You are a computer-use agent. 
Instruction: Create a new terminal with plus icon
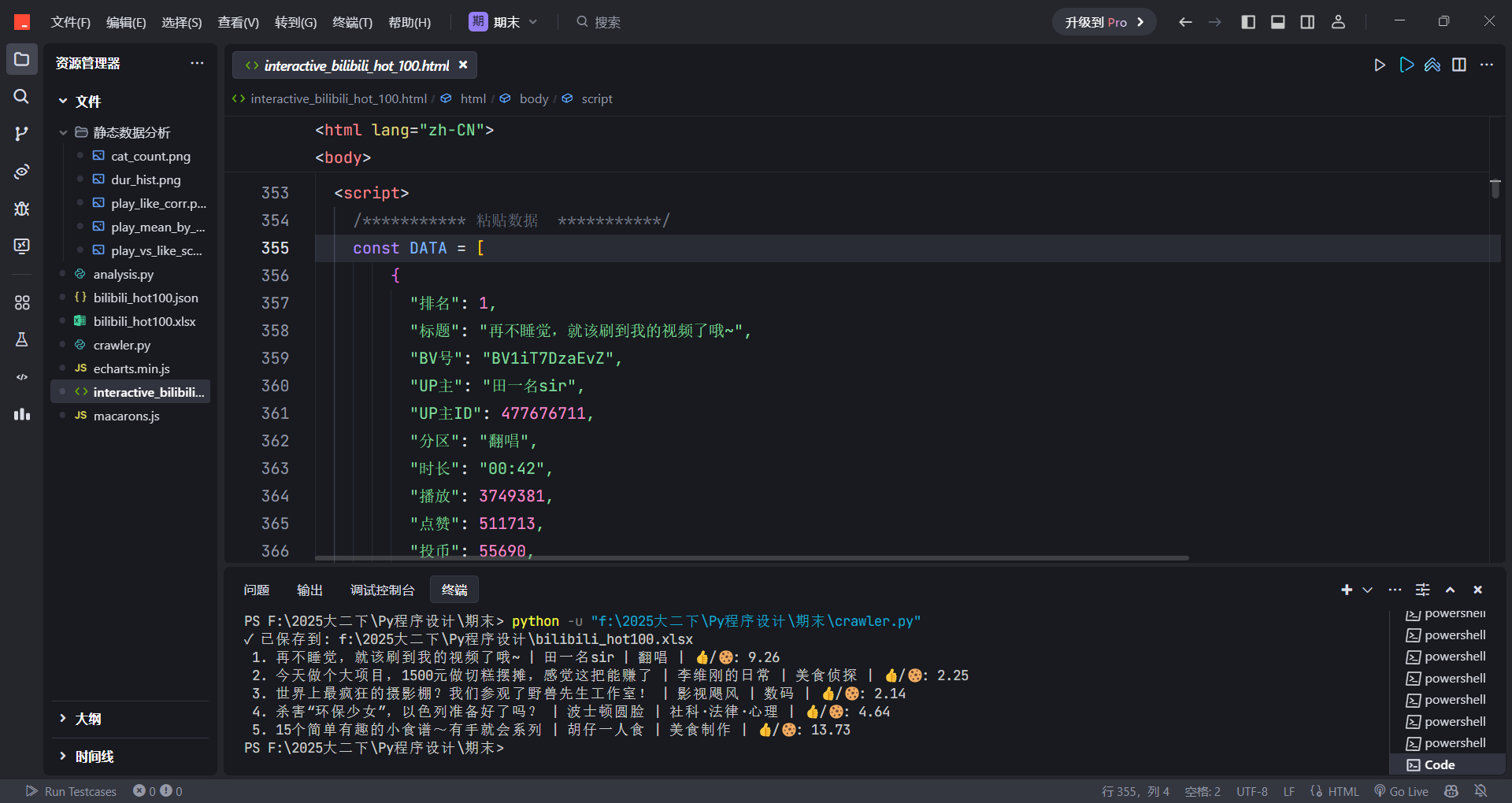tap(1347, 590)
